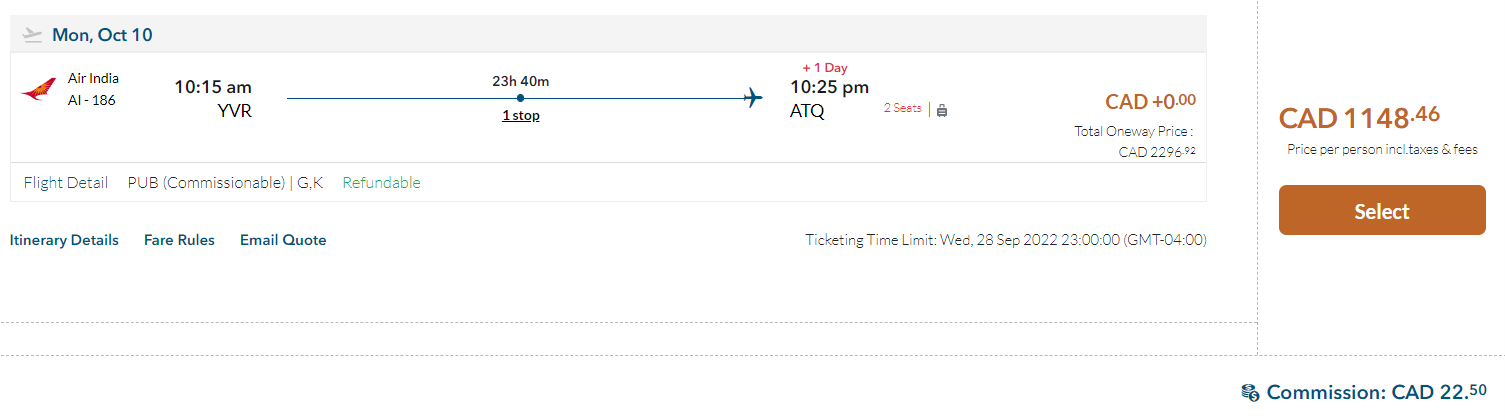Open the Flight Detail section
This screenshot has width=1505, height=420.
[65, 183]
